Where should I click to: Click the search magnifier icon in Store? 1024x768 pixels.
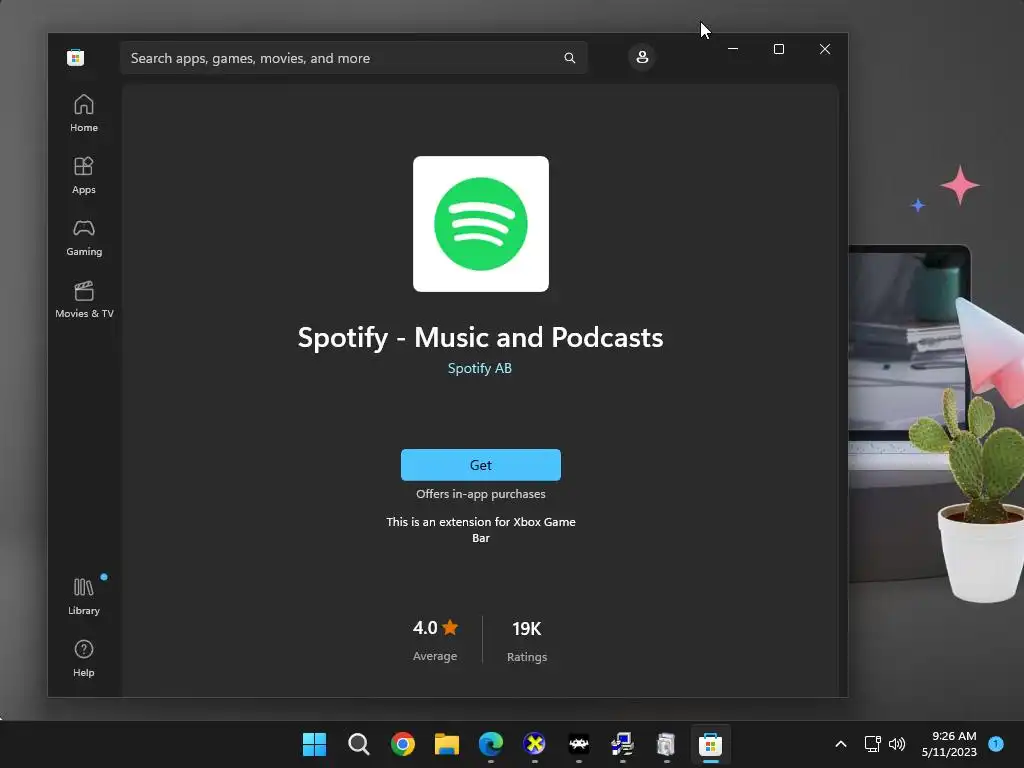pyautogui.click(x=569, y=58)
